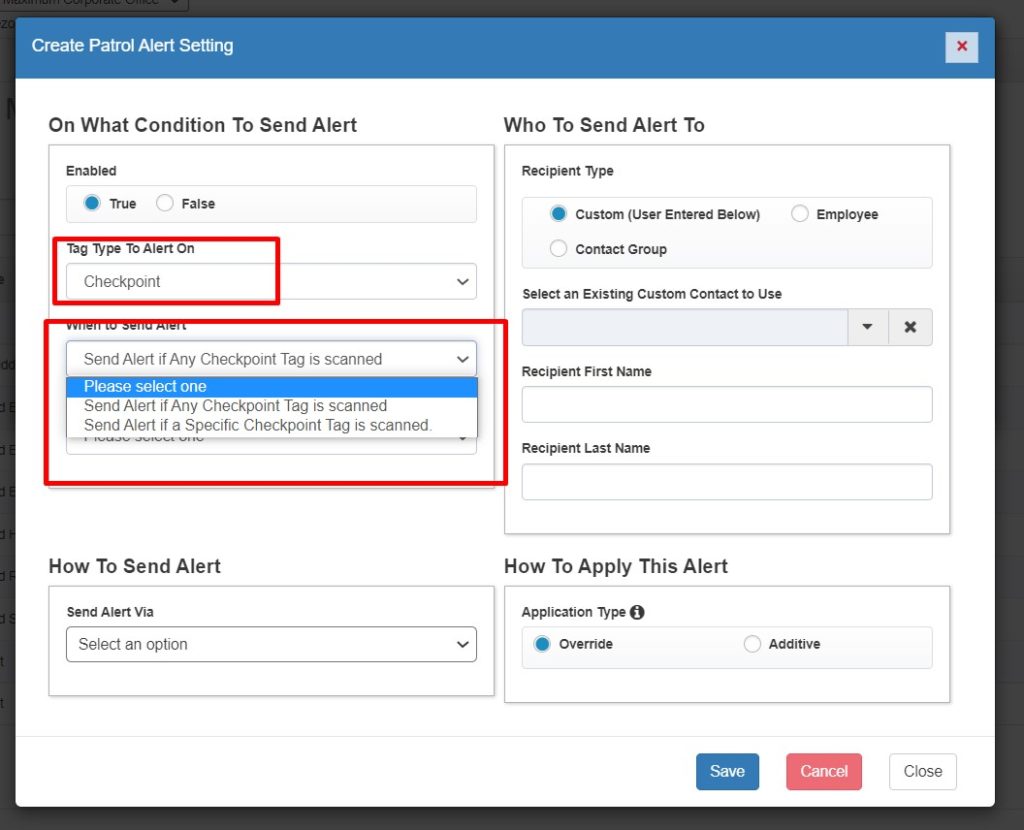
Task: Choose the Override application type
Action: click(542, 644)
